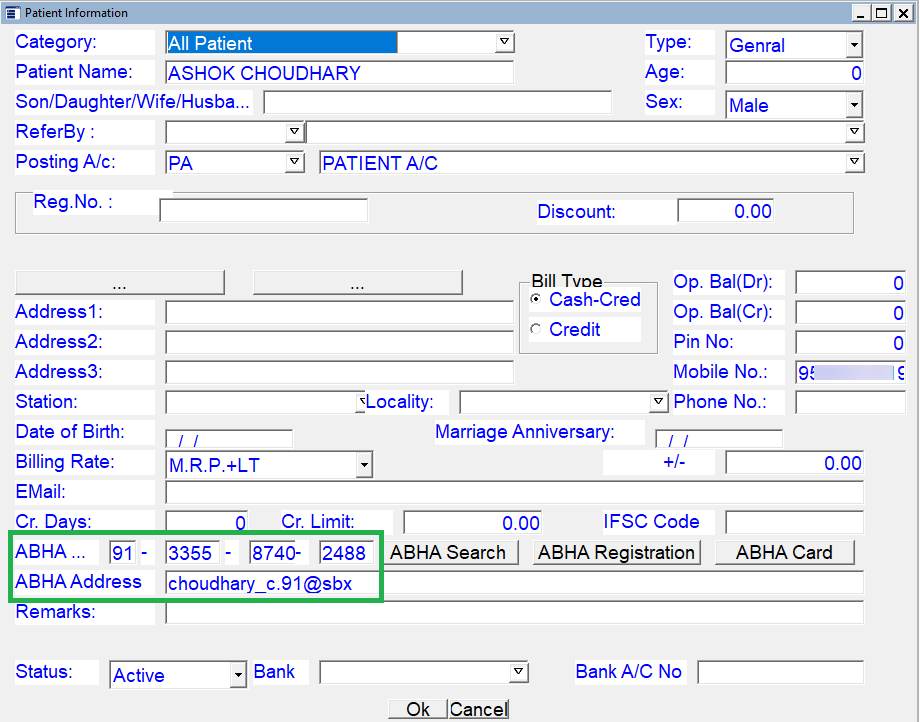Screen dimensions: 920x722
Task: Expand the Type dropdown showing Genral
Action: coord(853,45)
